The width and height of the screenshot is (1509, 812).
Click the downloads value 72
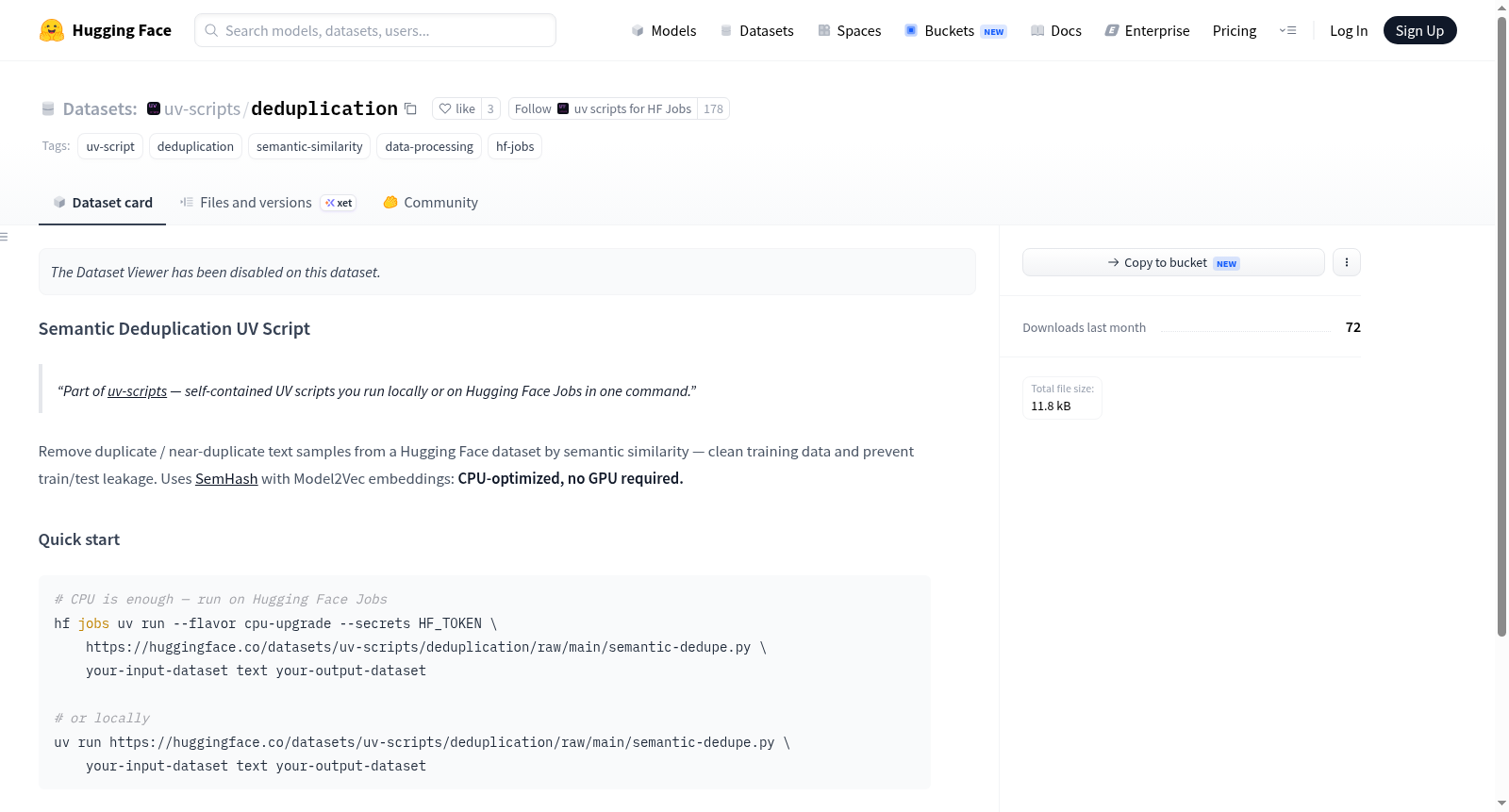tap(1353, 327)
